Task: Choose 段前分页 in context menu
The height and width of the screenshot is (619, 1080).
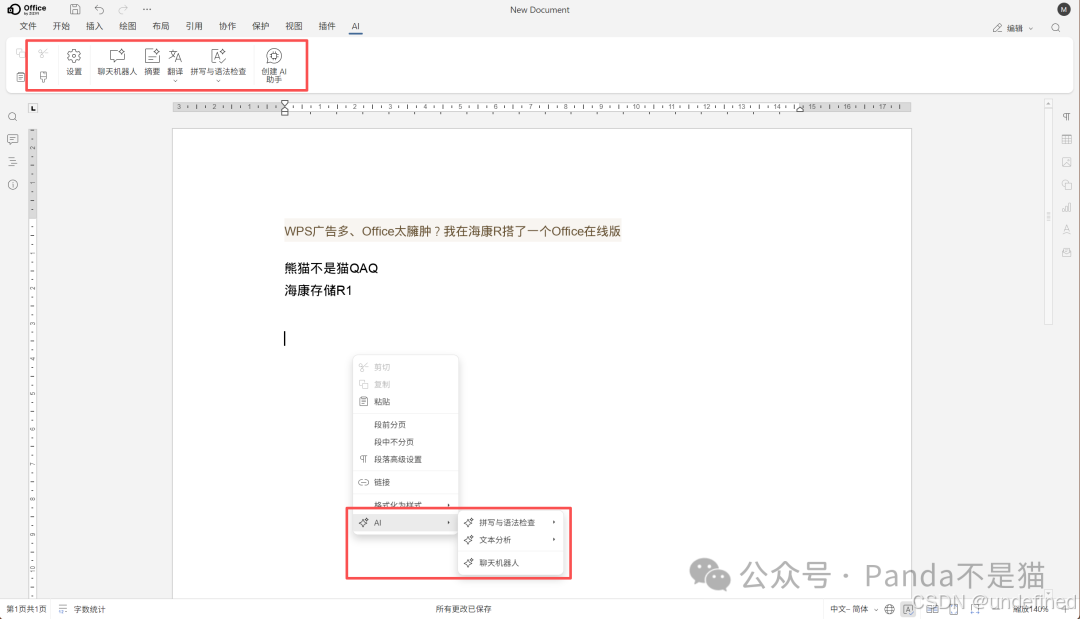Action: pyautogui.click(x=405, y=425)
